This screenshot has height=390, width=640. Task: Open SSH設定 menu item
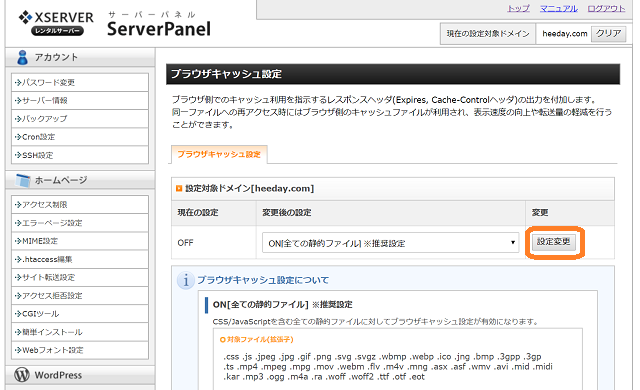pos(80,155)
